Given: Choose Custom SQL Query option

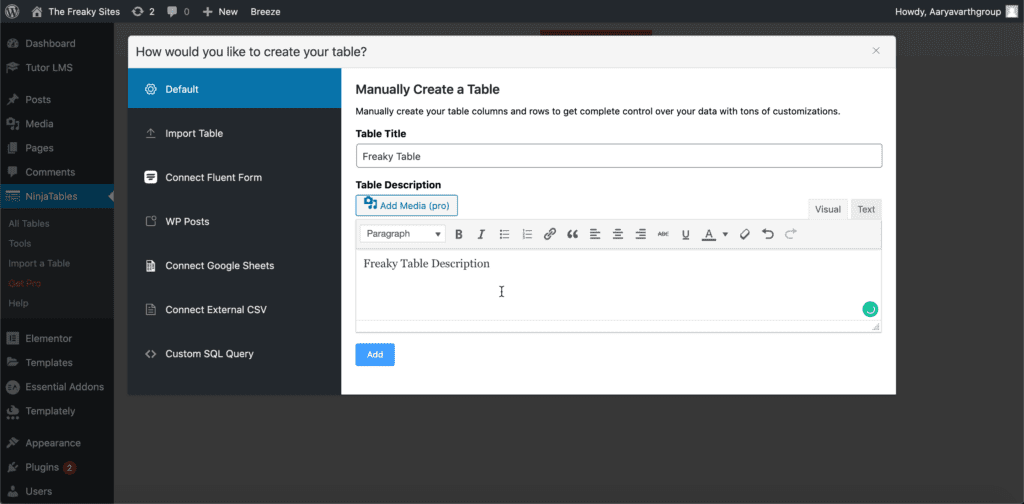Looking at the screenshot, I should [x=234, y=354].
